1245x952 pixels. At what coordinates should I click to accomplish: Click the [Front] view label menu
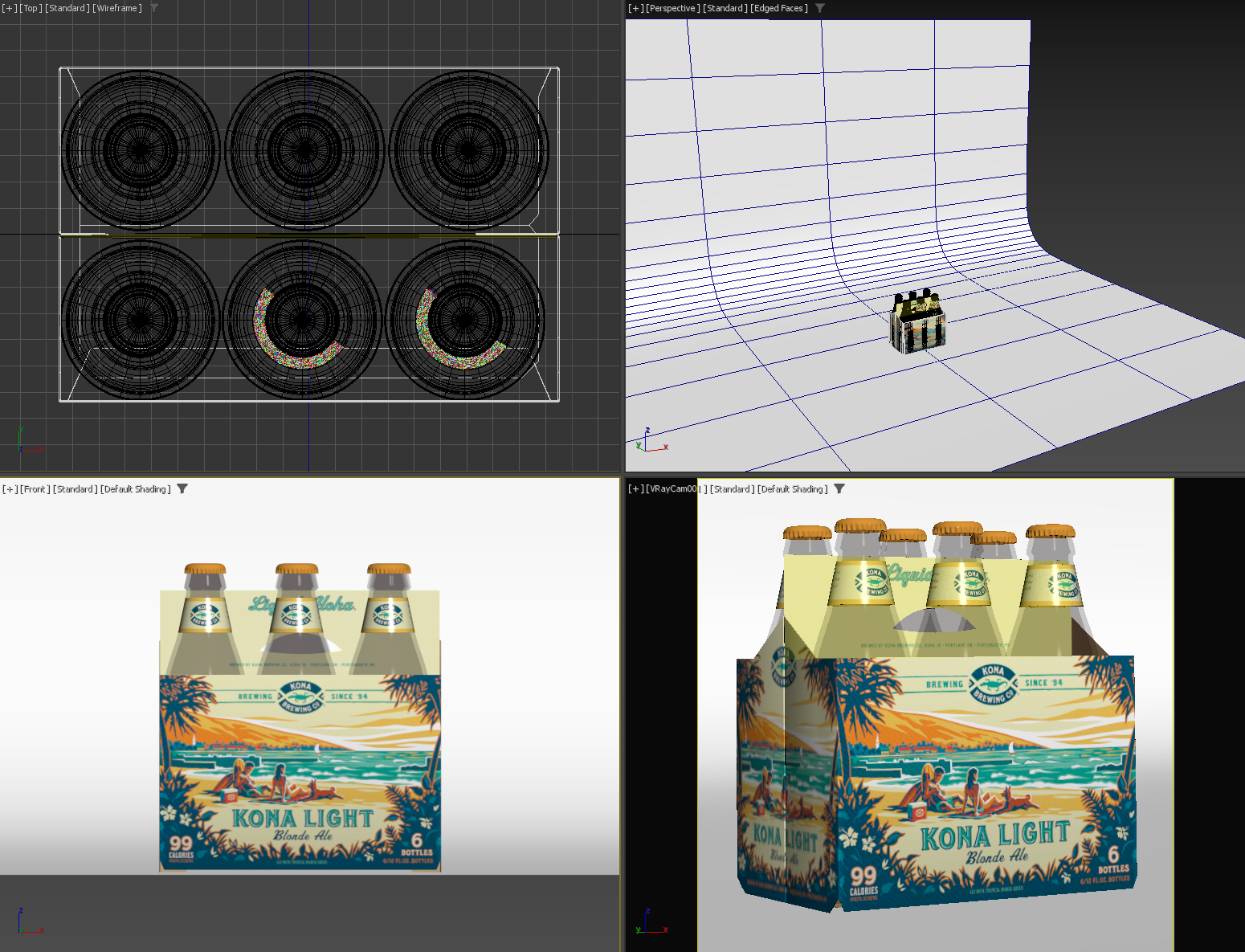[35, 488]
